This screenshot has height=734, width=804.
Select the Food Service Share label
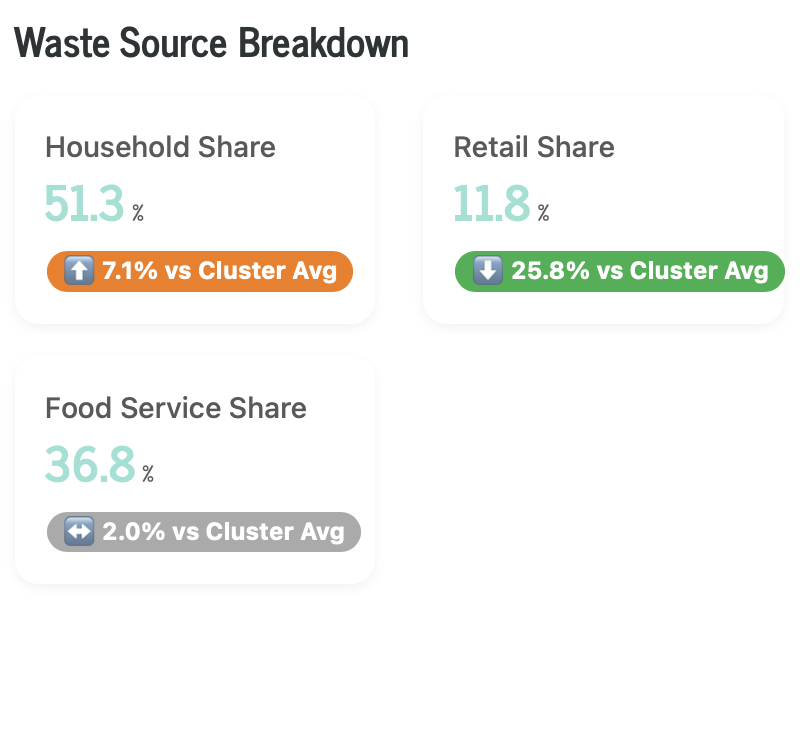click(x=176, y=408)
